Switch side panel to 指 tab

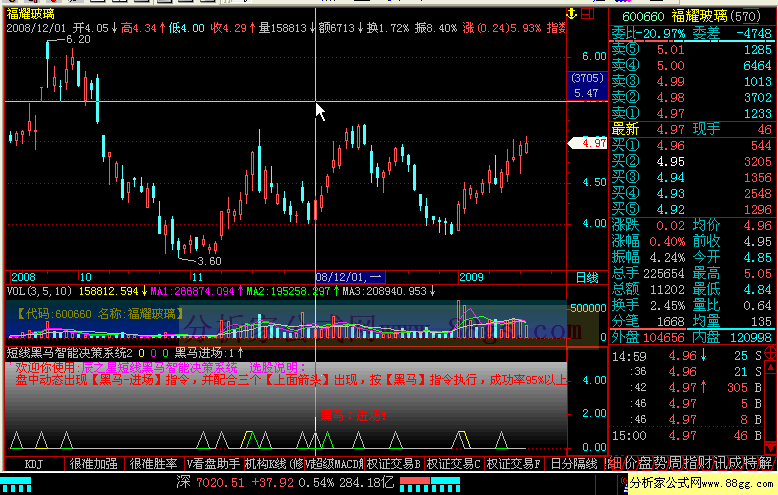(x=690, y=463)
